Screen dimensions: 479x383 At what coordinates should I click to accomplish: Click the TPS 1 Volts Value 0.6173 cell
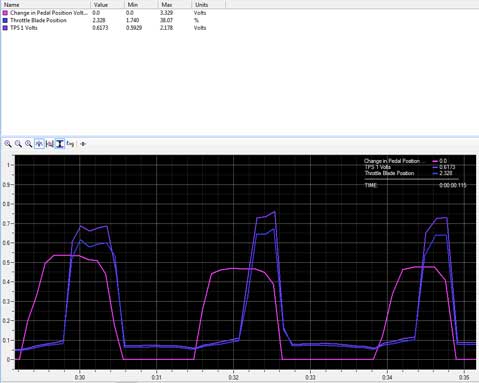pyautogui.click(x=100, y=28)
